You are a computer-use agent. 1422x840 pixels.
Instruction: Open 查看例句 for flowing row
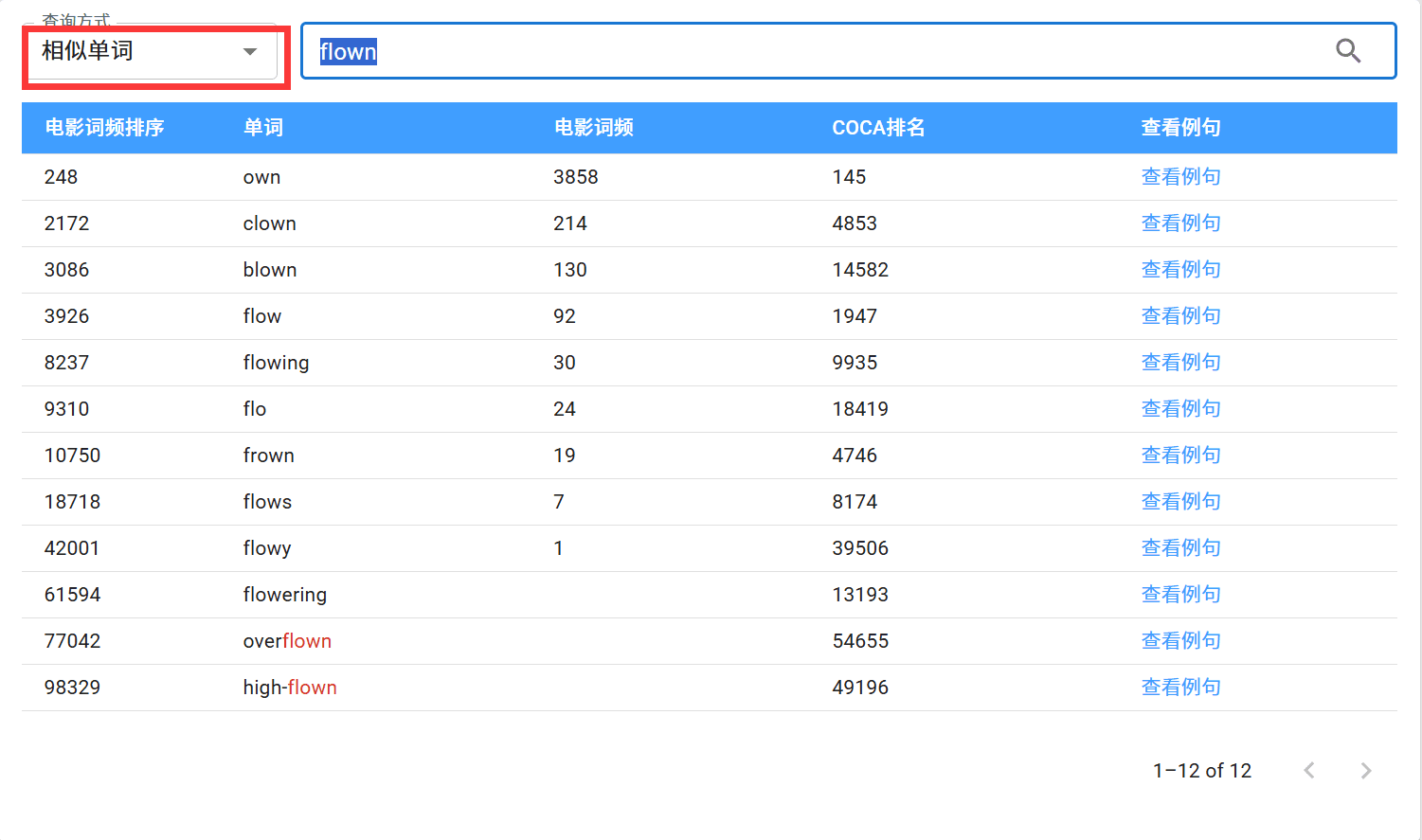(x=1179, y=363)
